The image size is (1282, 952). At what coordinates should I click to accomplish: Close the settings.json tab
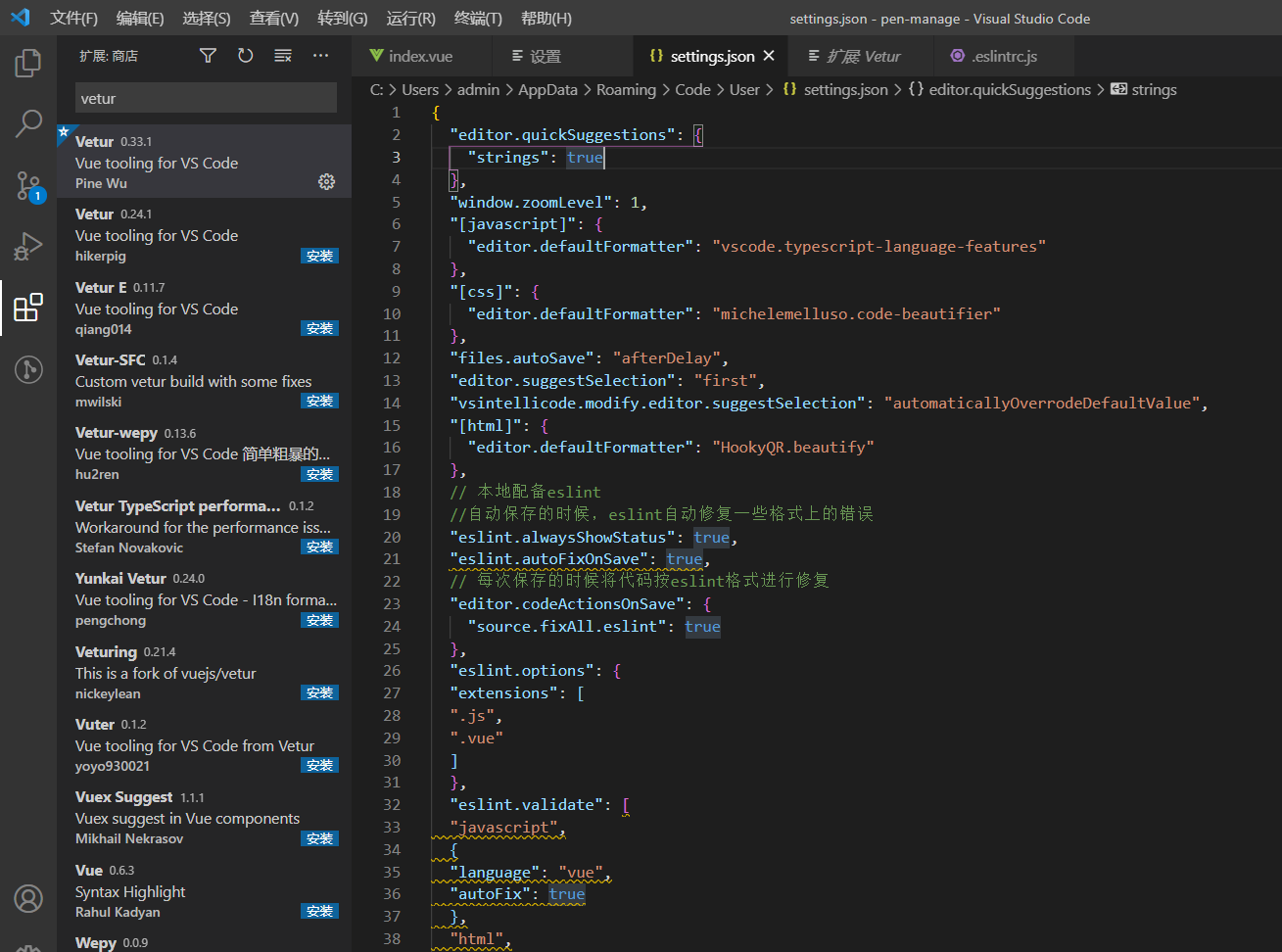[769, 56]
